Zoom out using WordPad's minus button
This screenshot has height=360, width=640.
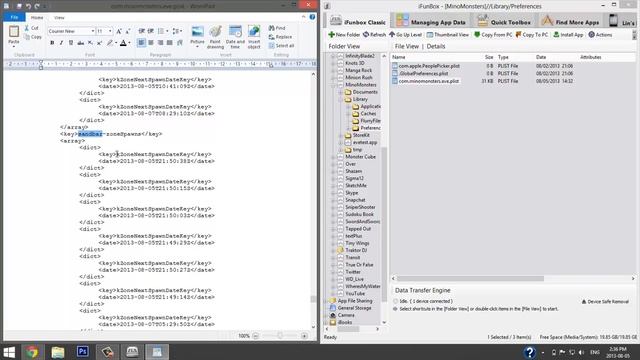pos(256,336)
